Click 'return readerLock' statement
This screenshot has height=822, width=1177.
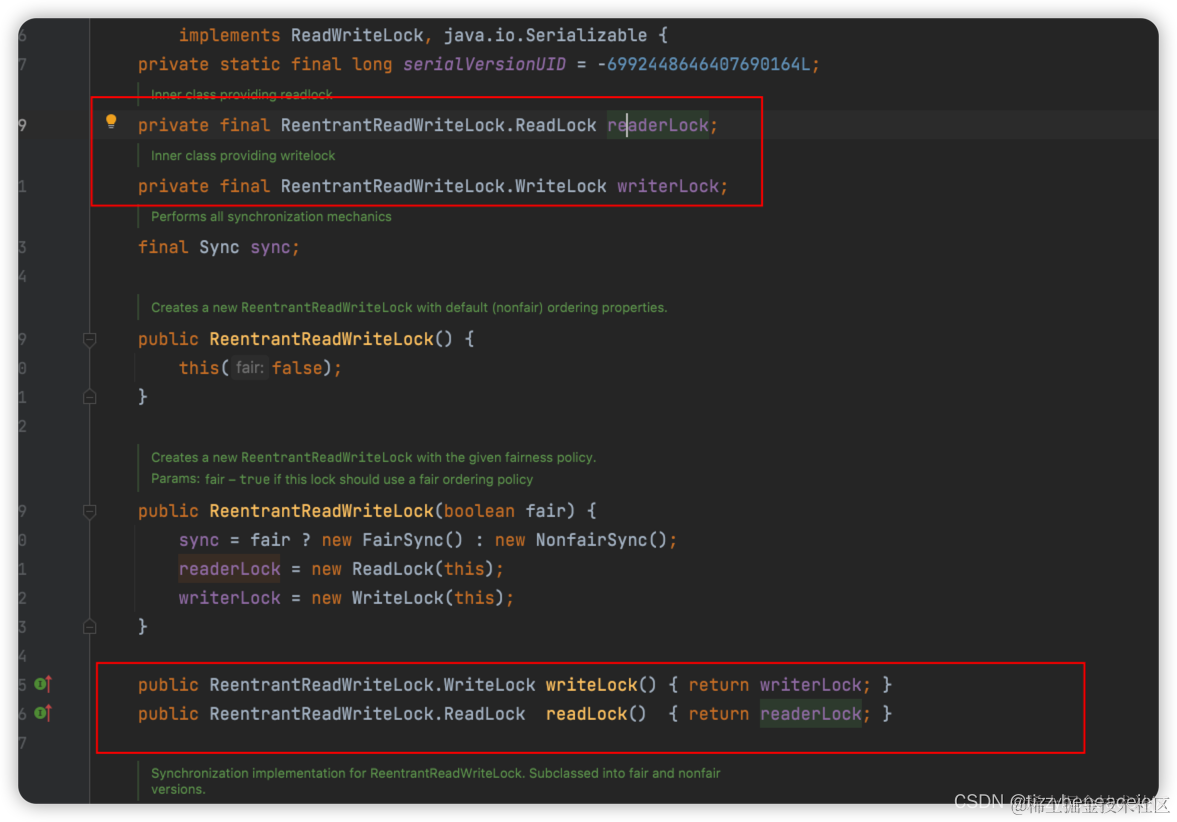coord(775,714)
